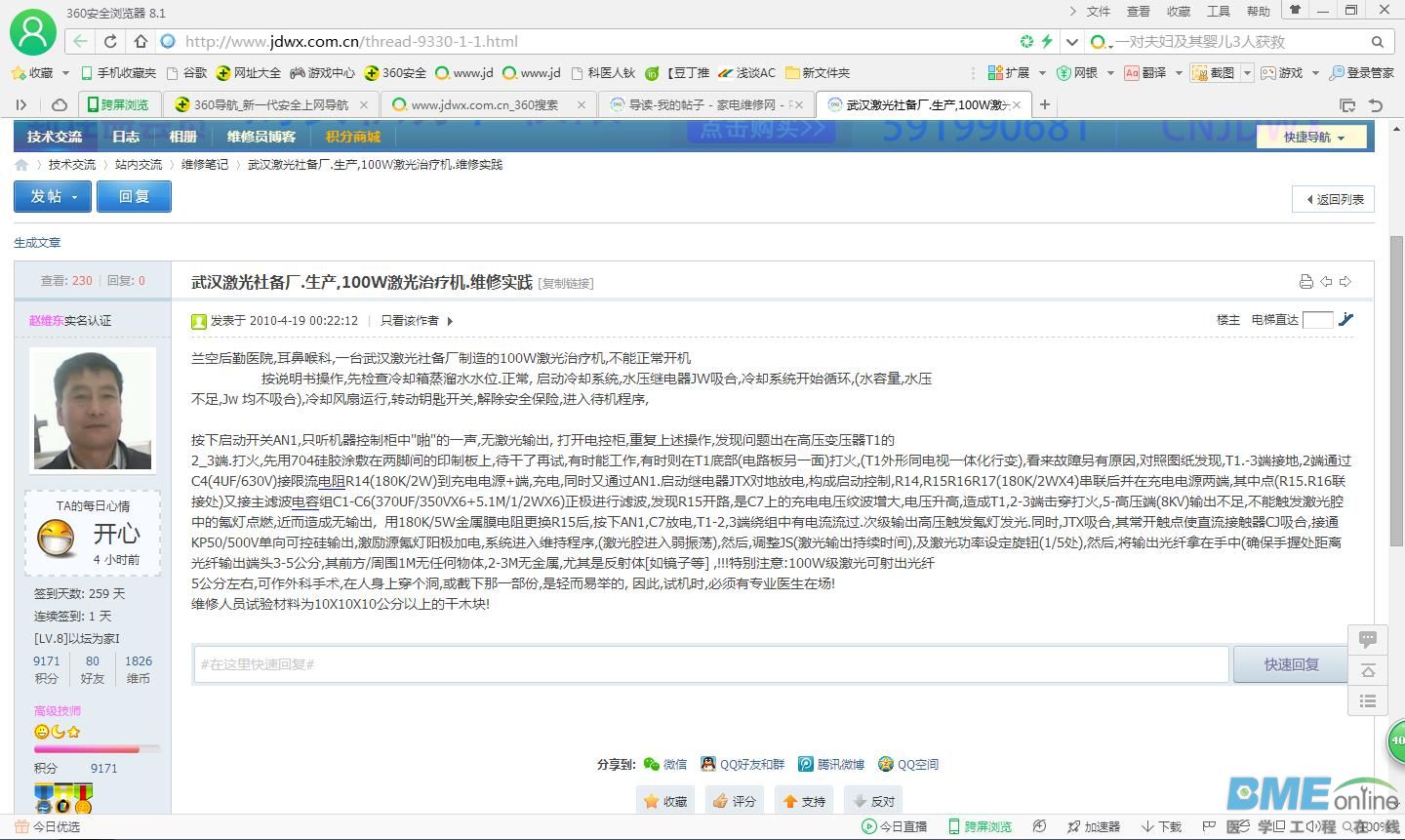
Task: Open thread list floating side icon
Action: (1368, 700)
